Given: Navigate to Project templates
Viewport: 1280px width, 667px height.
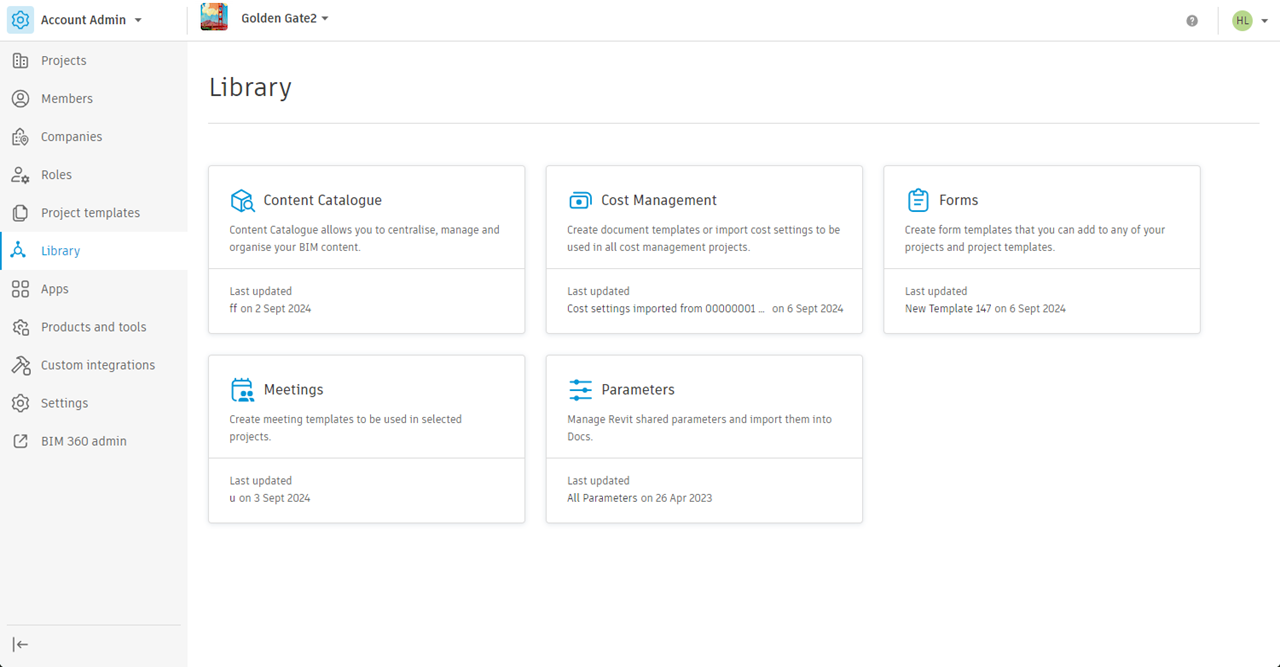Looking at the screenshot, I should (90, 213).
